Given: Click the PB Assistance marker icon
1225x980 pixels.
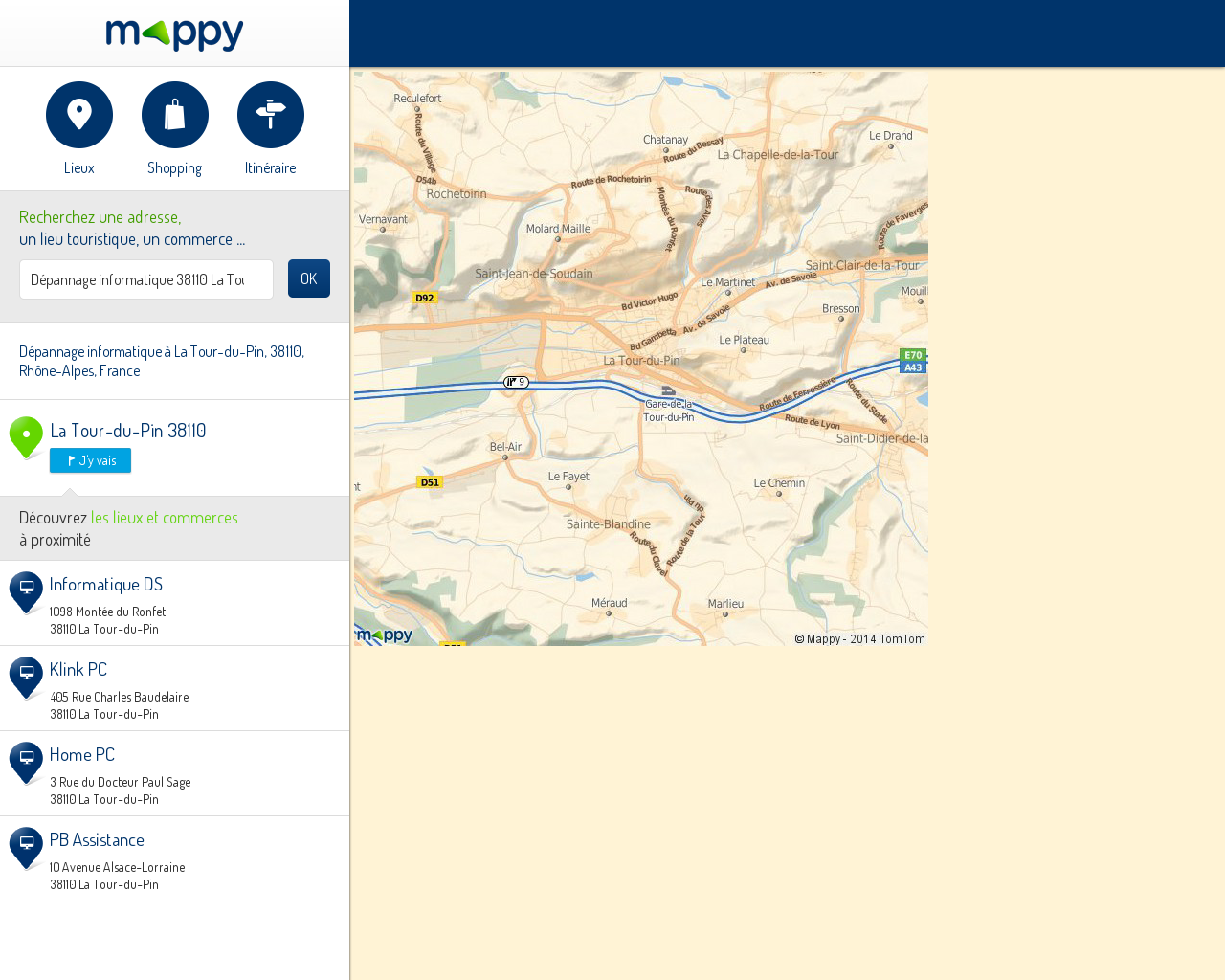Looking at the screenshot, I should click(x=26, y=848).
